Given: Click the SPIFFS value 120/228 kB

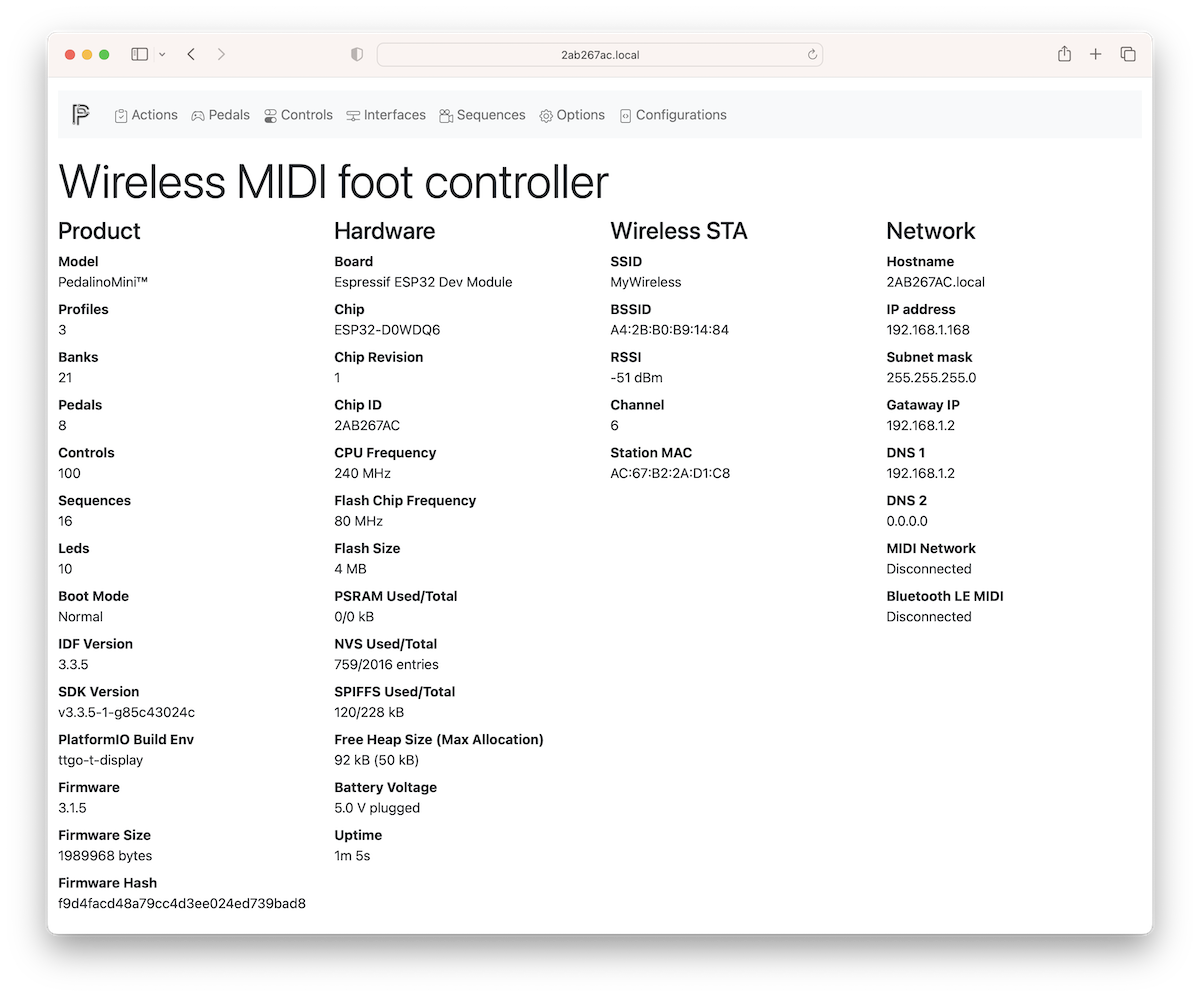Looking at the screenshot, I should [x=369, y=712].
